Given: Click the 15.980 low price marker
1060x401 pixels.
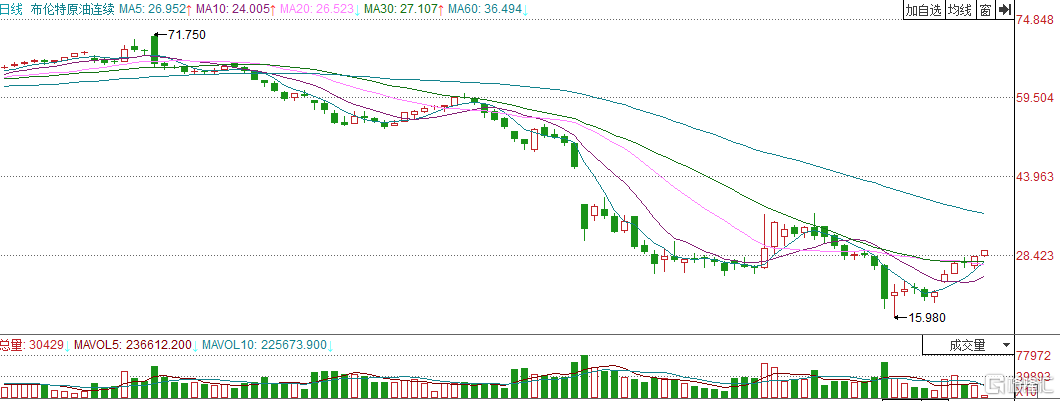Looking at the screenshot, I should click(x=925, y=318).
